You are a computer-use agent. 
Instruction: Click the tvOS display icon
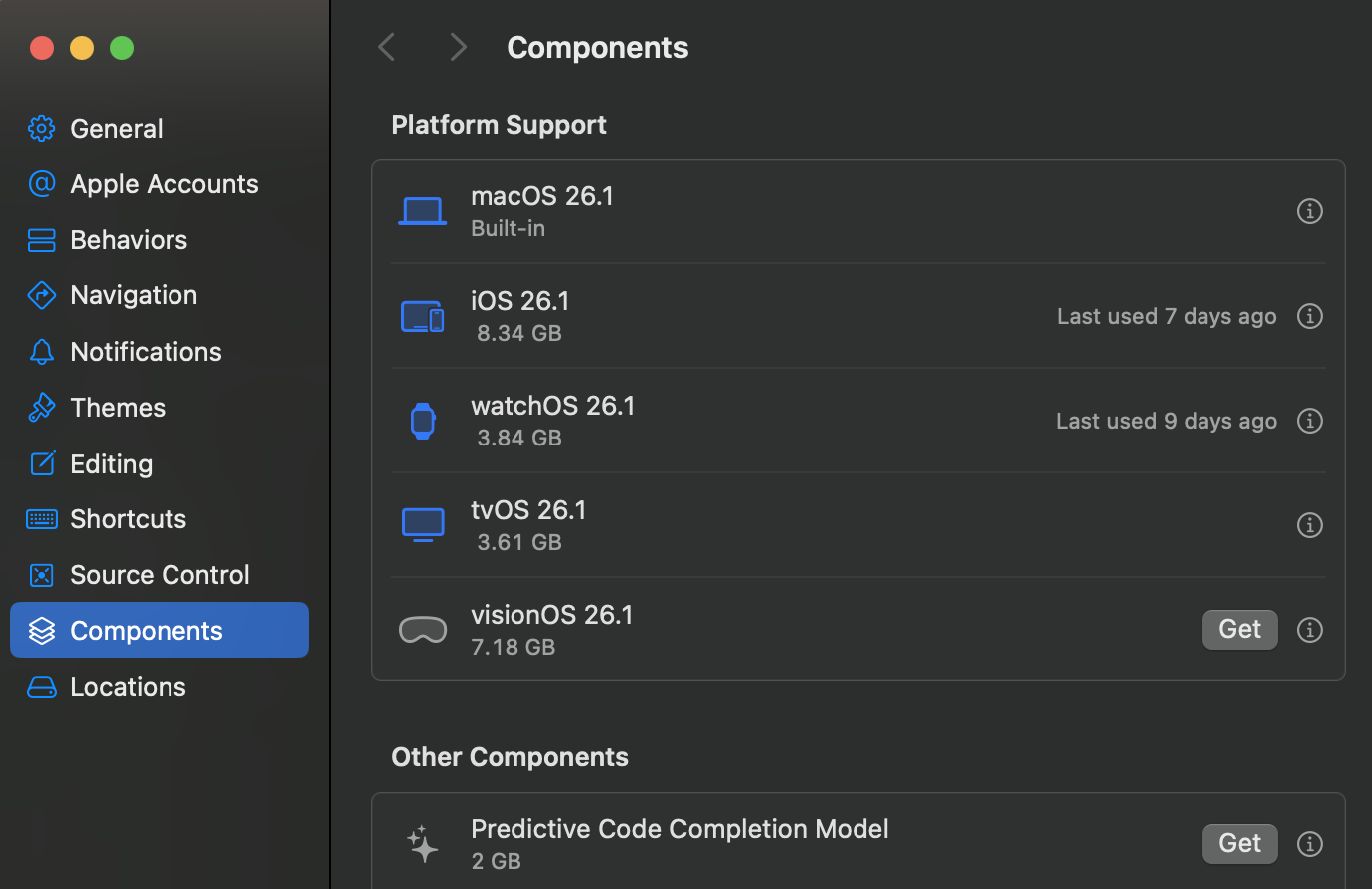[423, 524]
